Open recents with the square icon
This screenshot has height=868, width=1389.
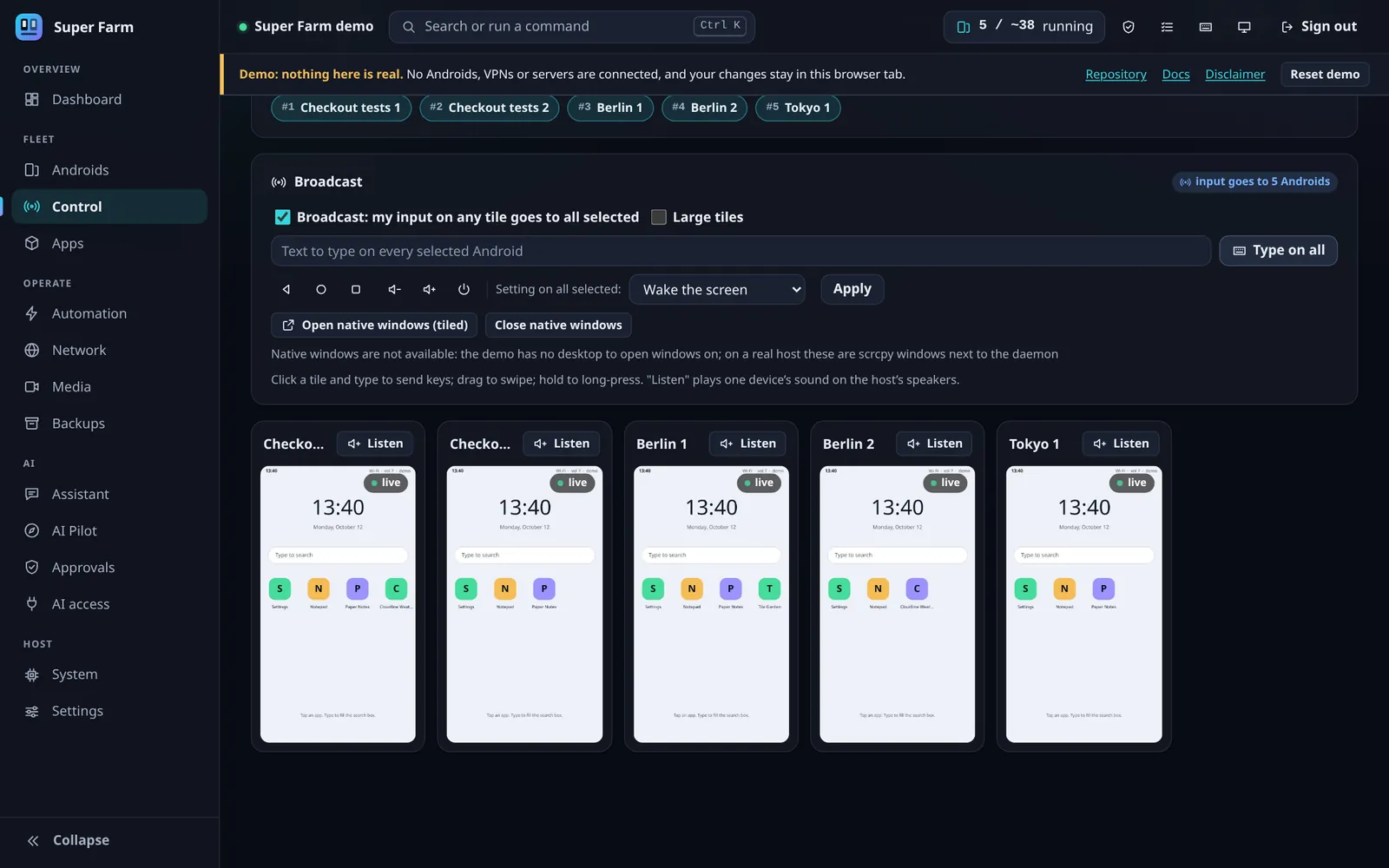click(x=356, y=289)
